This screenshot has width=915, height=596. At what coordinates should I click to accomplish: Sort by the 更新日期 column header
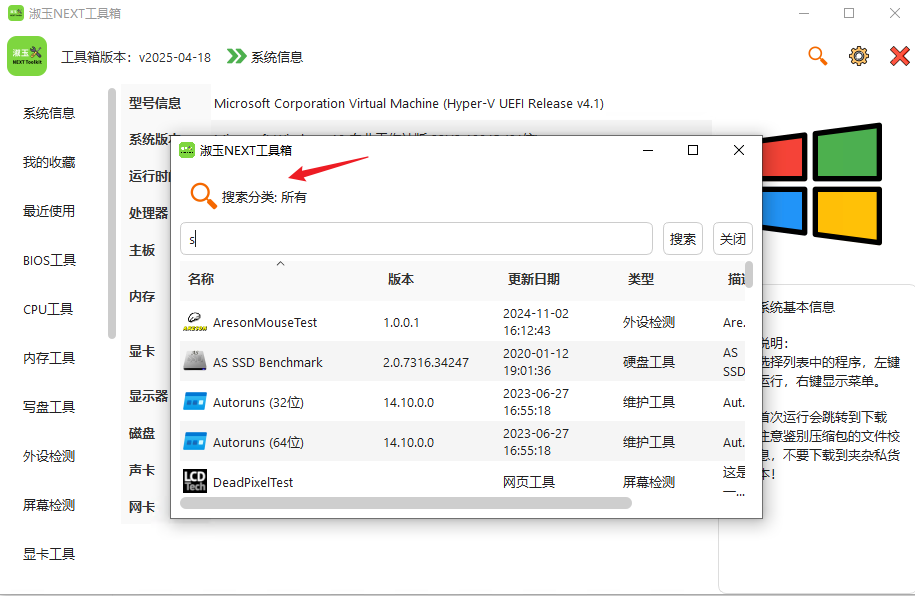(x=533, y=279)
